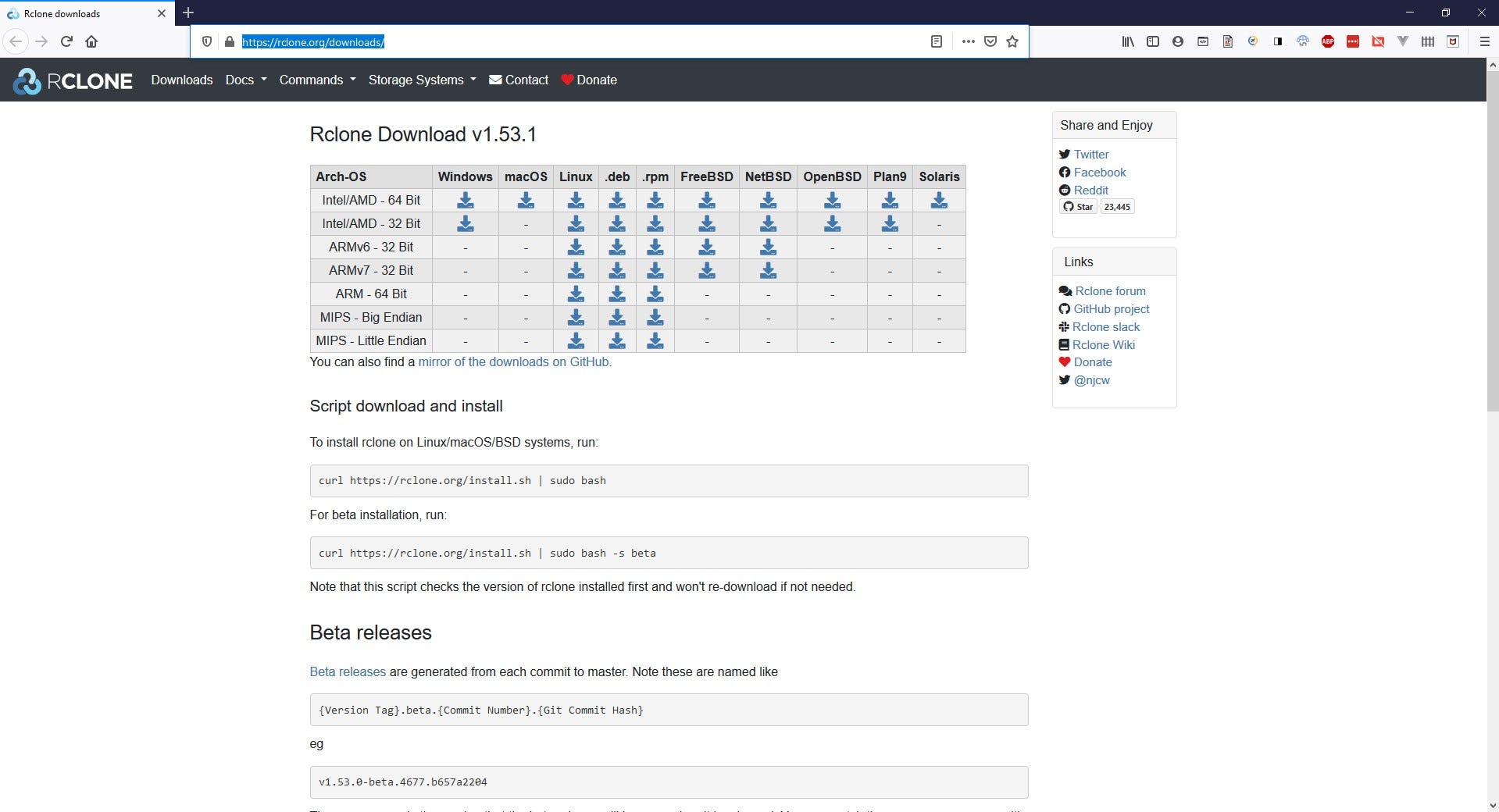
Task: Follow the Beta releases link
Action: pos(348,671)
